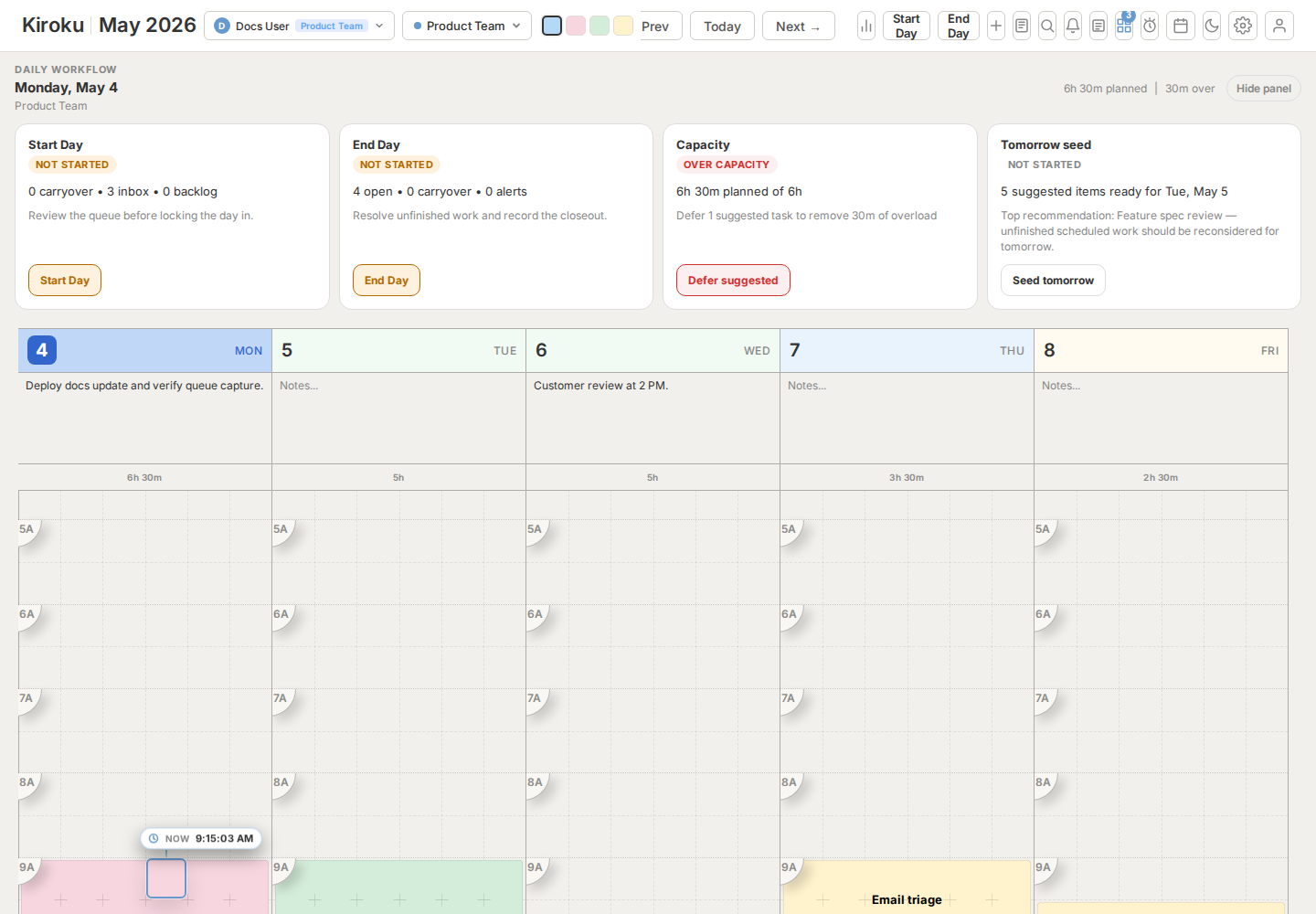Click the Tomorrow seed NOT STARTED badge

coord(1045,165)
